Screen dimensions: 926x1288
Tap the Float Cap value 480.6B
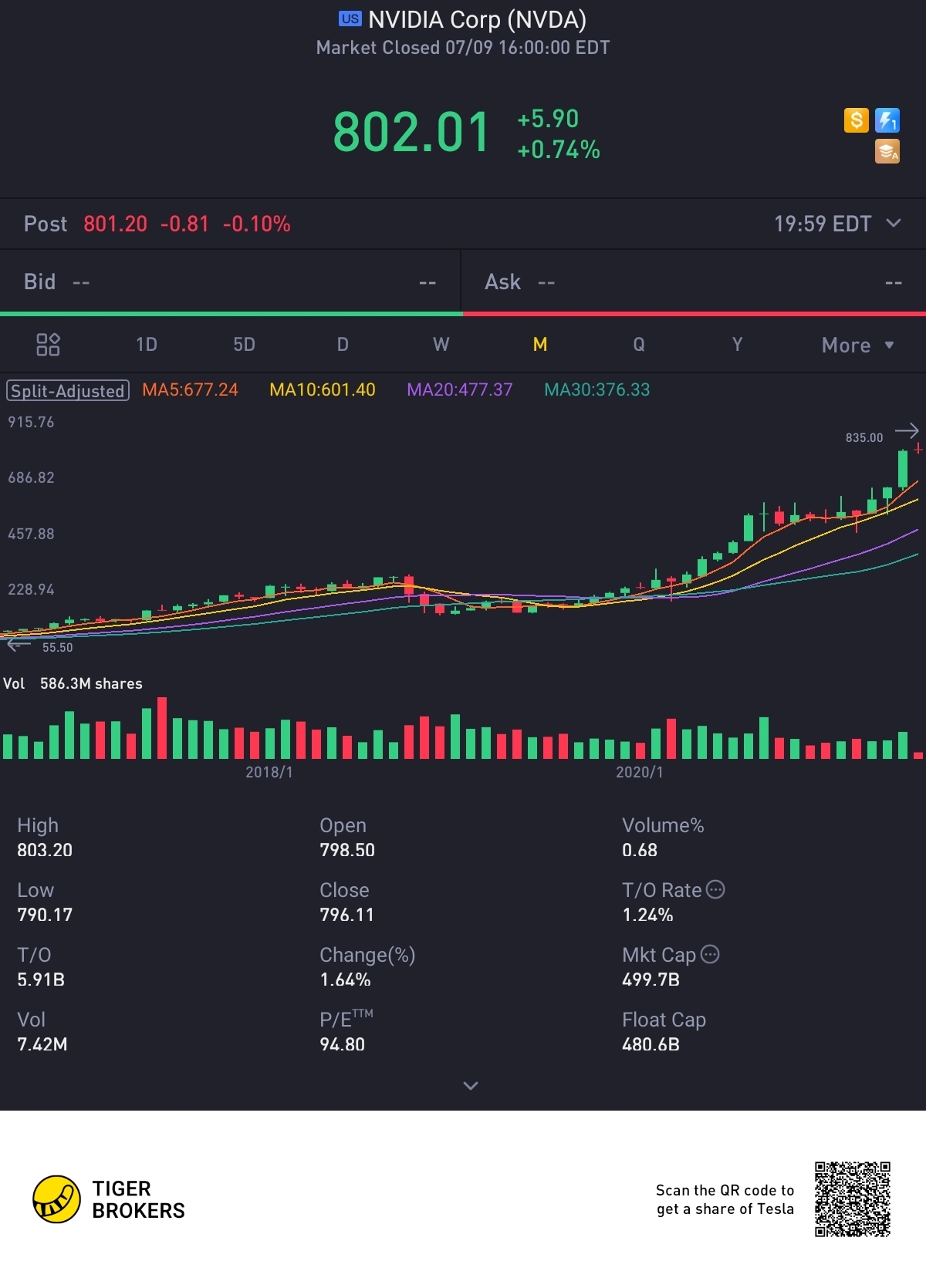point(651,1044)
